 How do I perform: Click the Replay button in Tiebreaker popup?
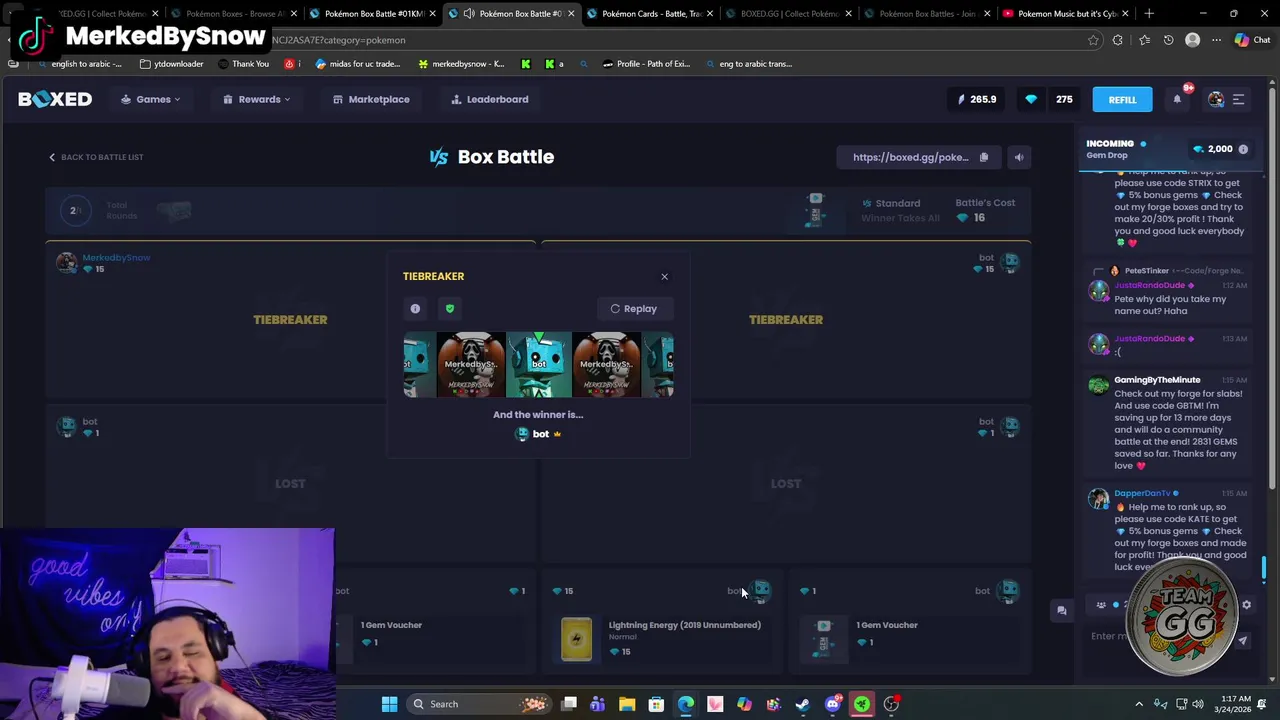pos(634,309)
